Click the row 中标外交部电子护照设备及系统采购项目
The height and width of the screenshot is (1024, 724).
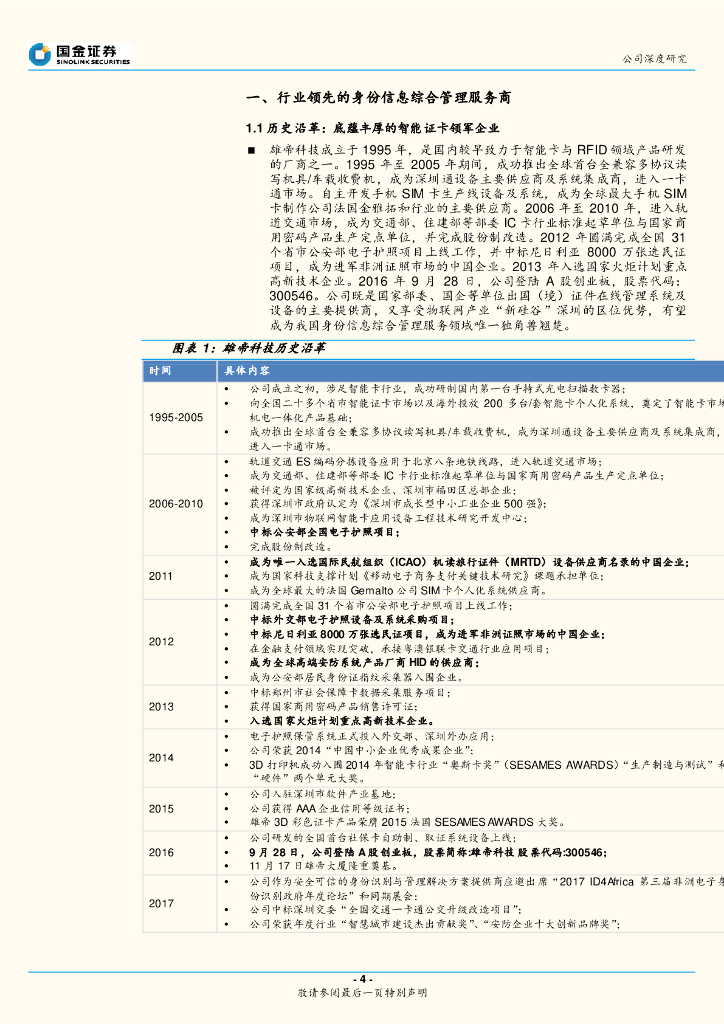tap(352, 620)
